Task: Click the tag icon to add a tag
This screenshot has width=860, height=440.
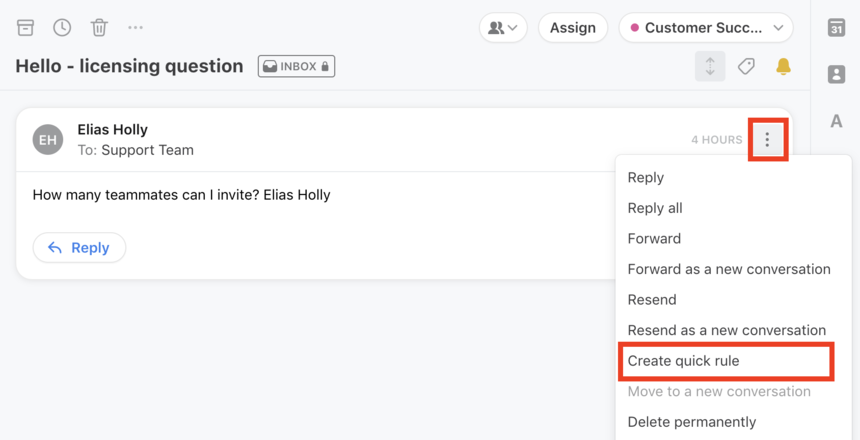Action: pos(746,67)
